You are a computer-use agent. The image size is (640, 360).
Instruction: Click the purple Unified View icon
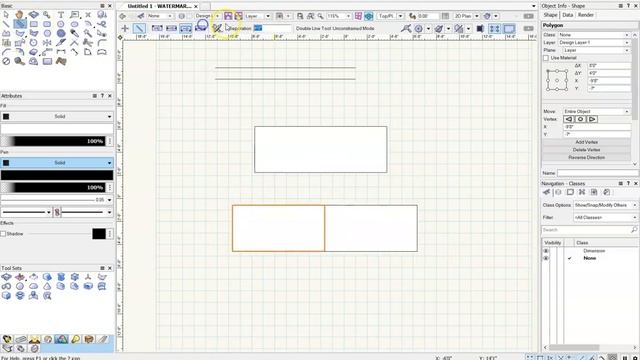[x=358, y=16]
